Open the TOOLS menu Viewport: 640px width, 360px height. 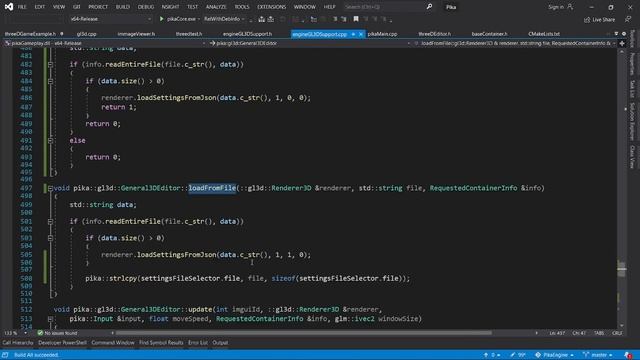(x=242, y=7)
